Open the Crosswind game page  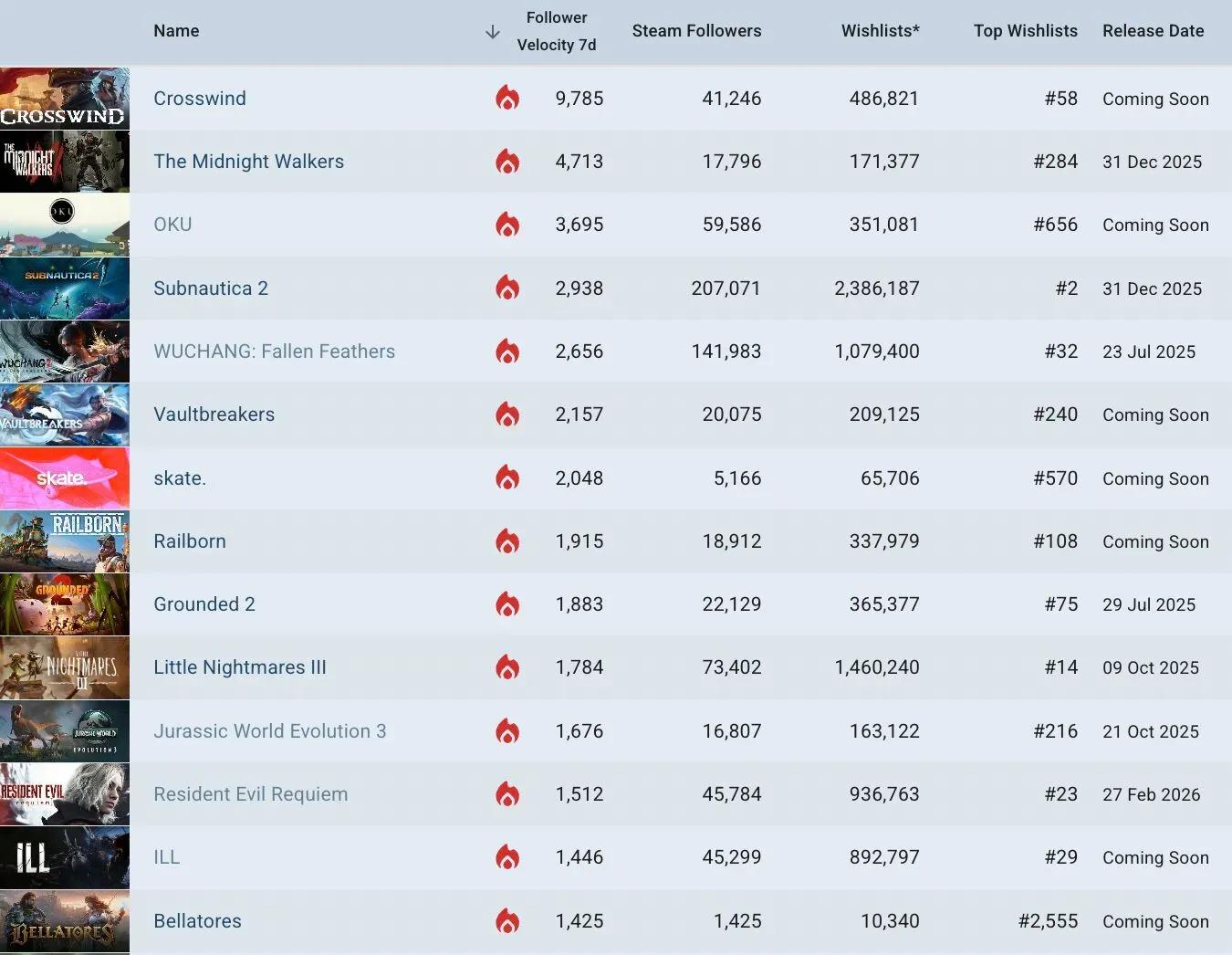click(x=200, y=99)
